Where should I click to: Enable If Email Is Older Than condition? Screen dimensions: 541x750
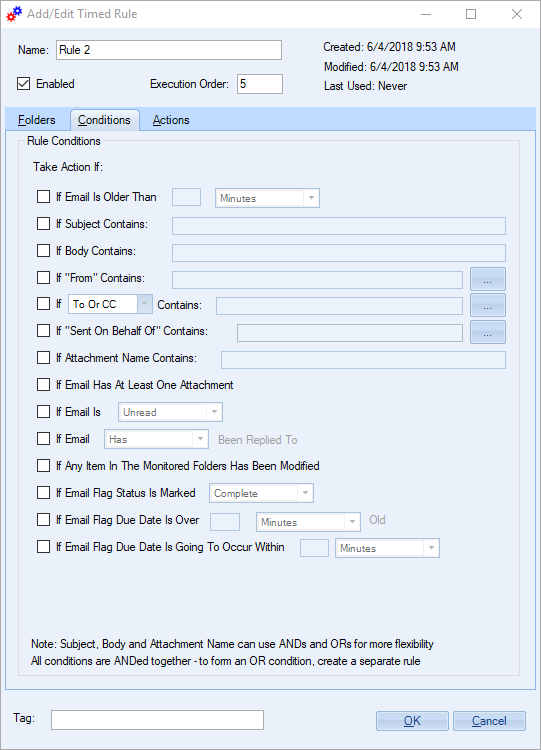[44, 197]
